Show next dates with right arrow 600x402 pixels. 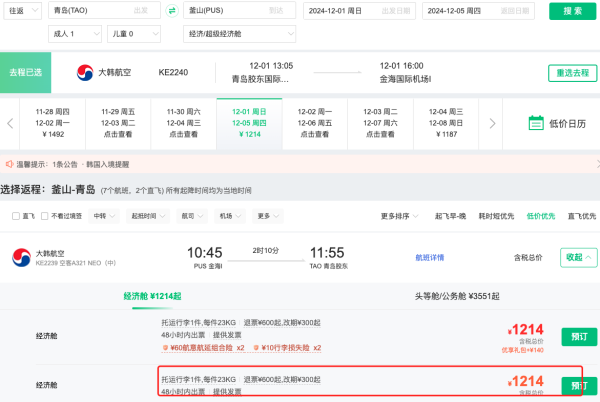492,123
